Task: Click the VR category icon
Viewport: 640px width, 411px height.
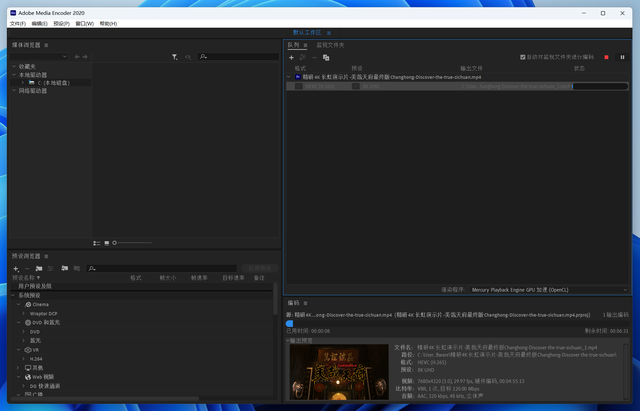Action: click(x=28, y=350)
